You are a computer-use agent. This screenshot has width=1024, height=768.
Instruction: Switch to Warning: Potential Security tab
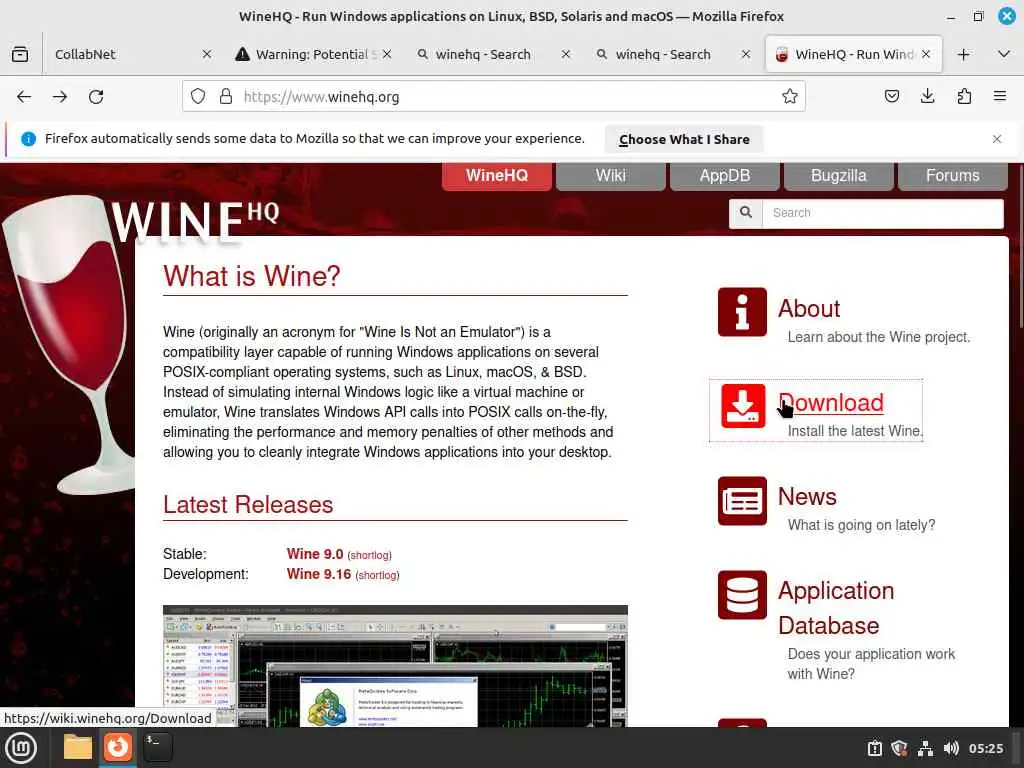coord(313,54)
